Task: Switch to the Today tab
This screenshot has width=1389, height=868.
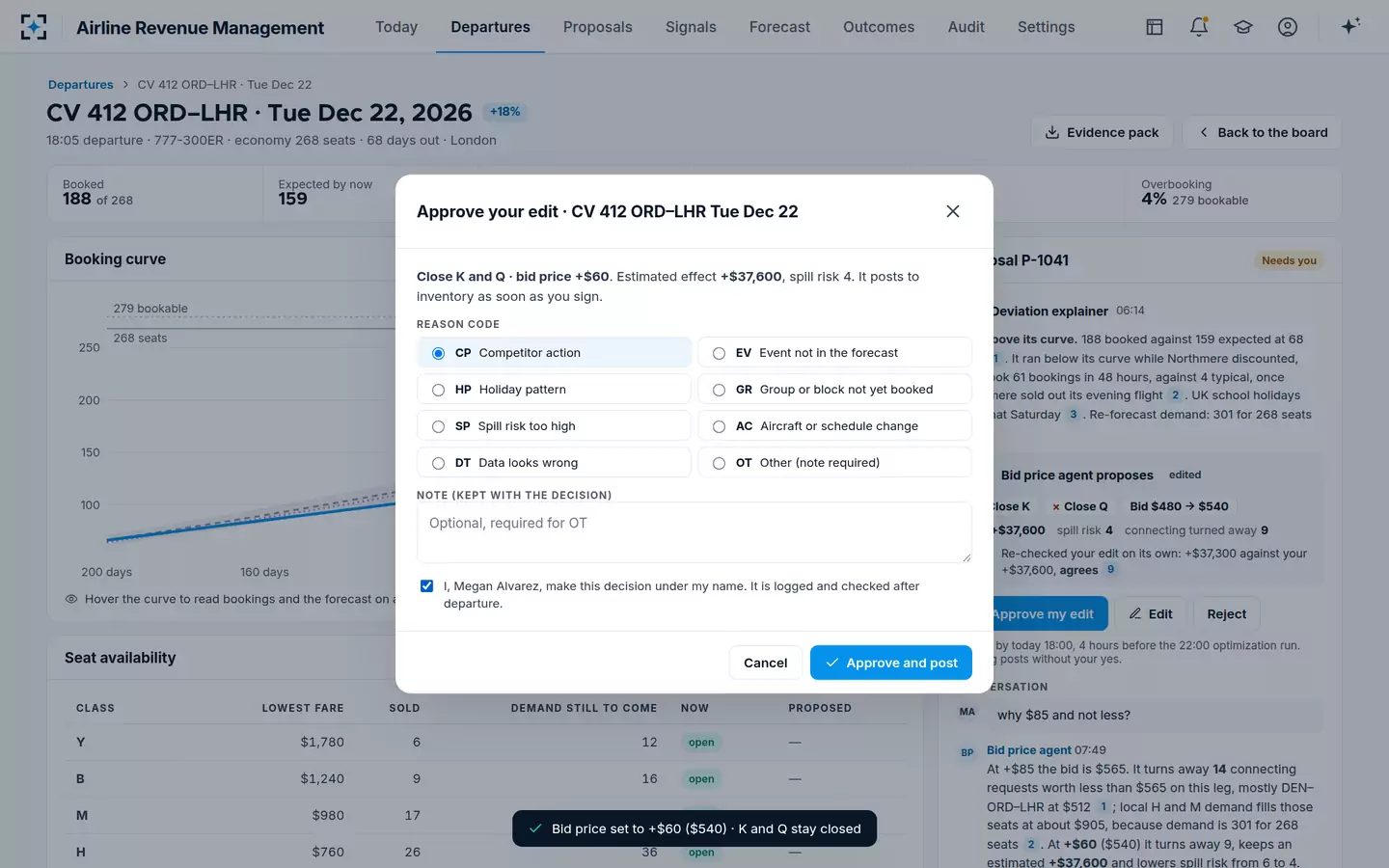Action: 396,27
